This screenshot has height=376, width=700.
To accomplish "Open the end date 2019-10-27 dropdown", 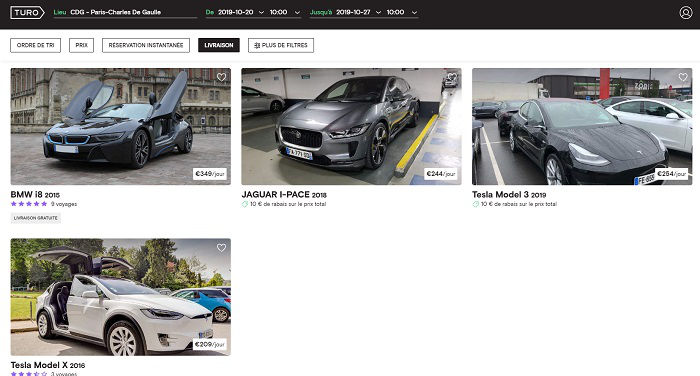I will [358, 13].
